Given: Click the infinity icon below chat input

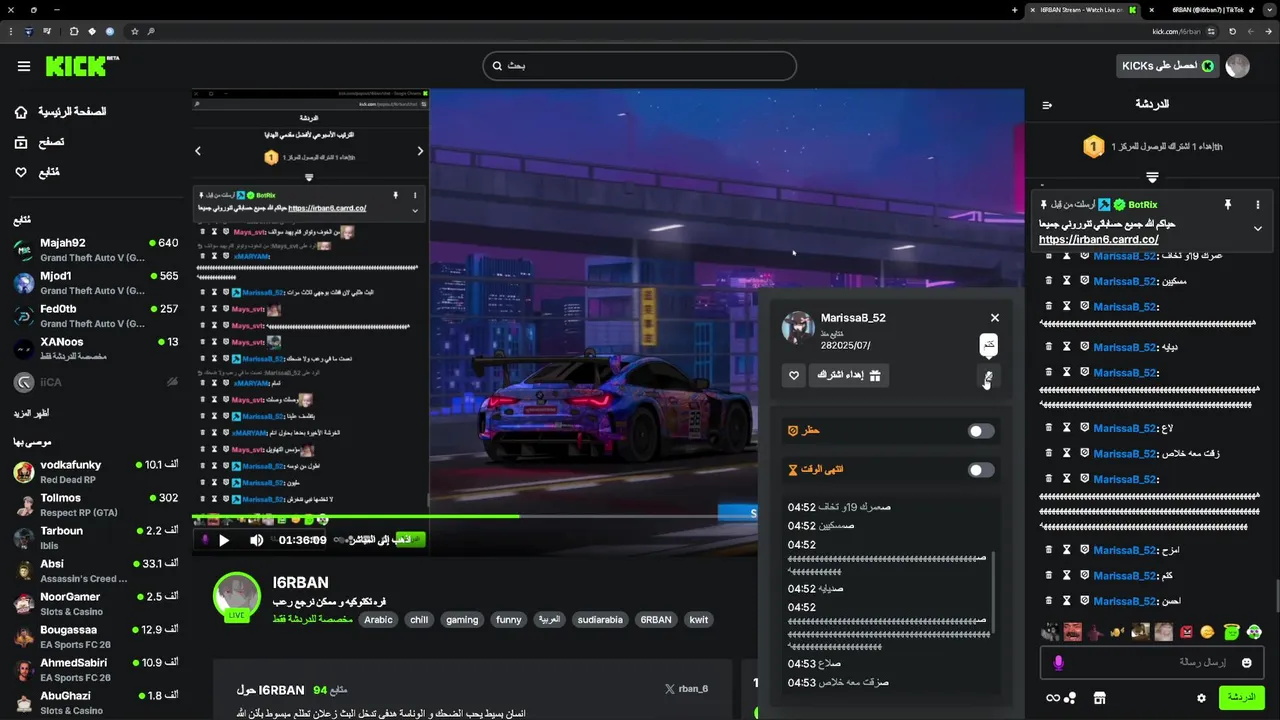Looking at the screenshot, I should click(1053, 698).
